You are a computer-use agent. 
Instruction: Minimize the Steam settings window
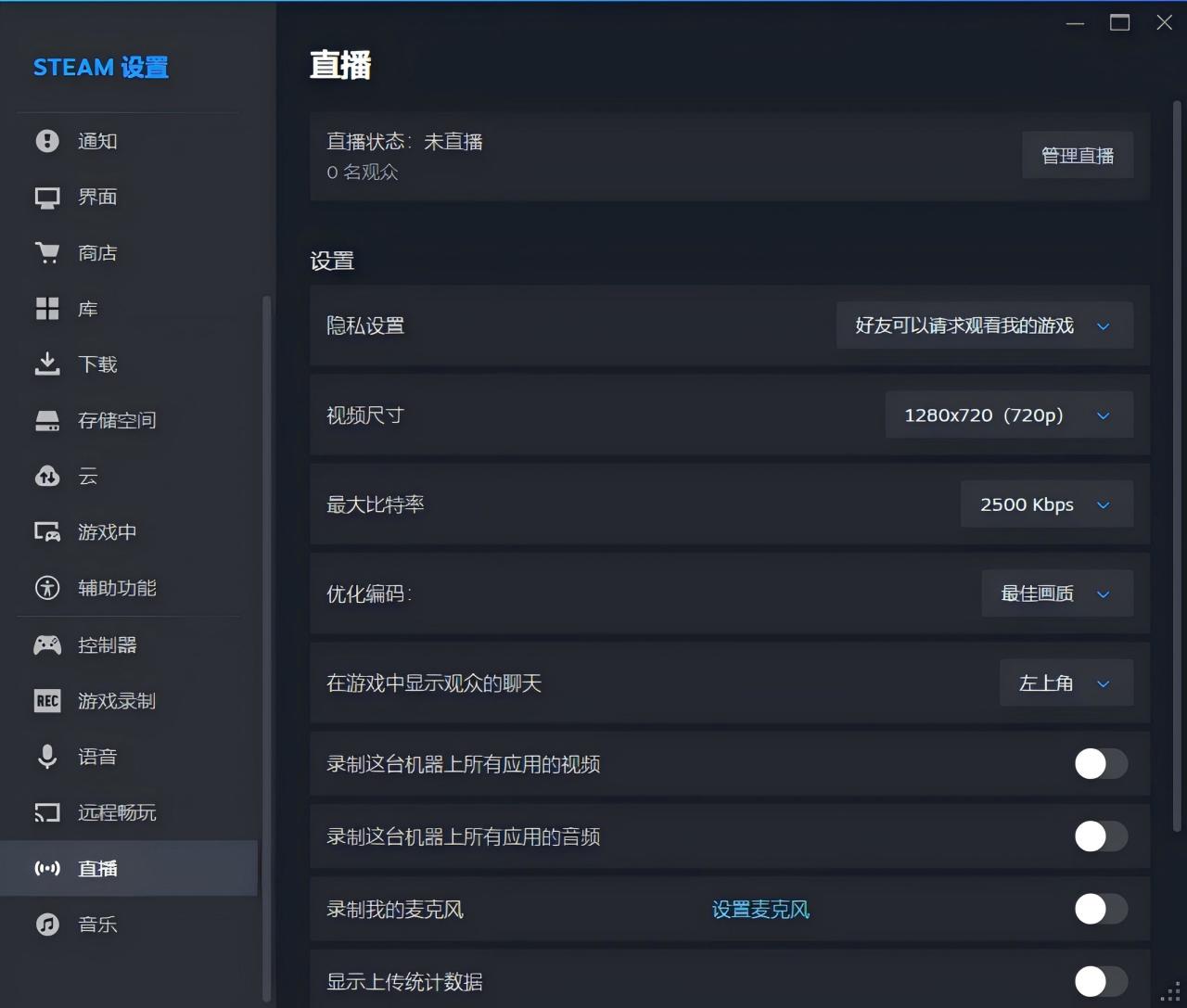1076,23
